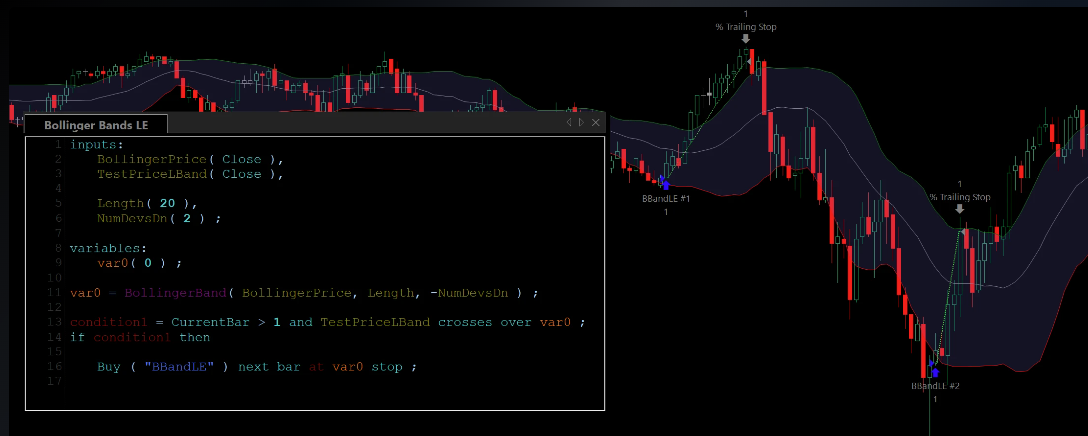Click the gray exit arrow under the lower % Trailing Stop label
The height and width of the screenshot is (436, 1088).
point(960,209)
